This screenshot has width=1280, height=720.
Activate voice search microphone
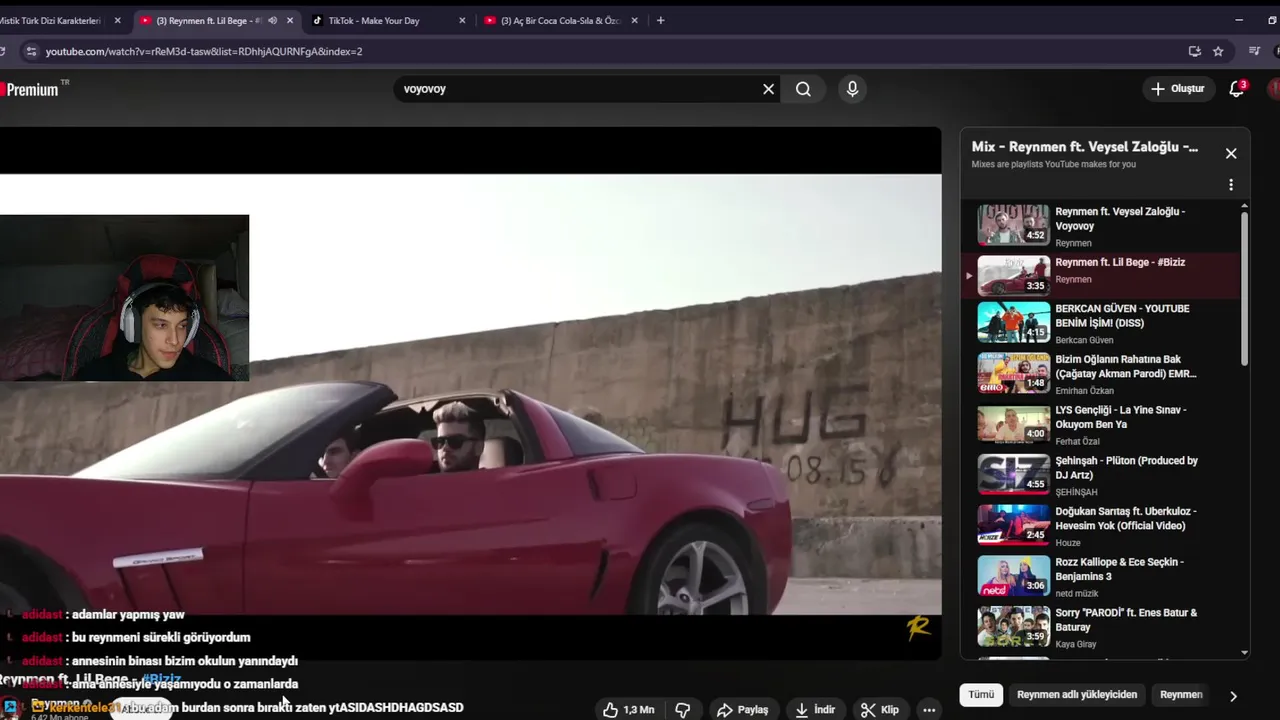(x=852, y=89)
